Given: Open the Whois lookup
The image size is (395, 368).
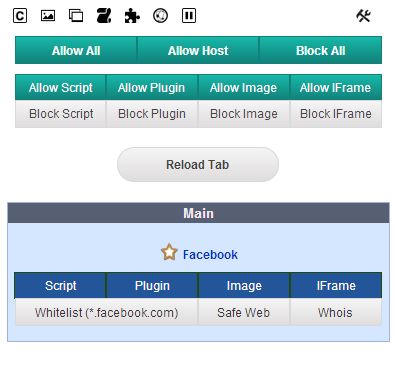Looking at the screenshot, I should 335,312.
